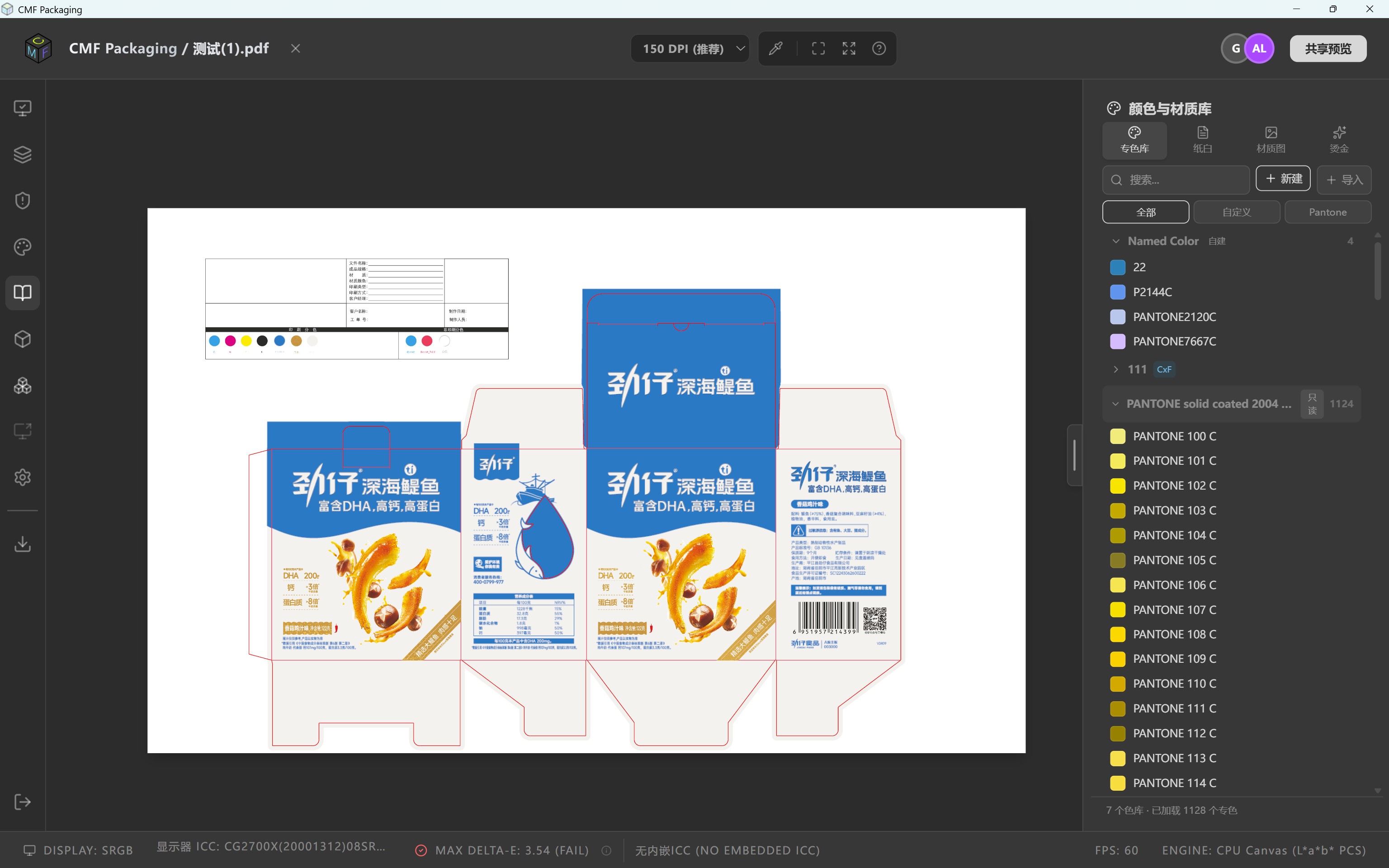
Task: Open the layers sidebar icon
Action: pos(23,155)
